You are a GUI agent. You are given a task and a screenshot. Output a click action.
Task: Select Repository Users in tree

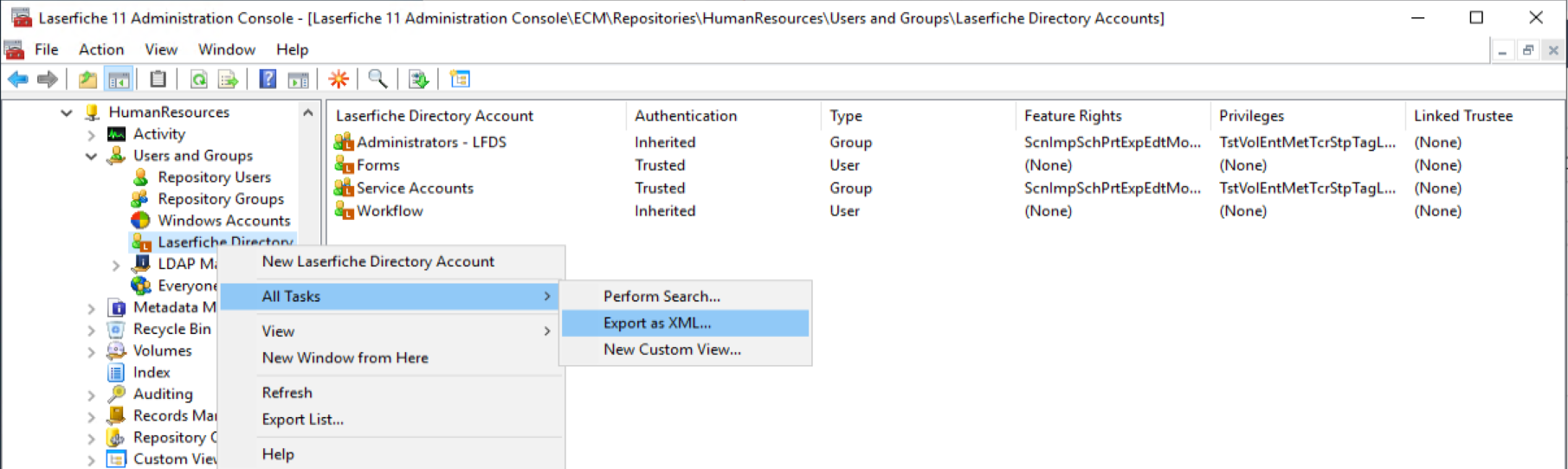point(214,177)
